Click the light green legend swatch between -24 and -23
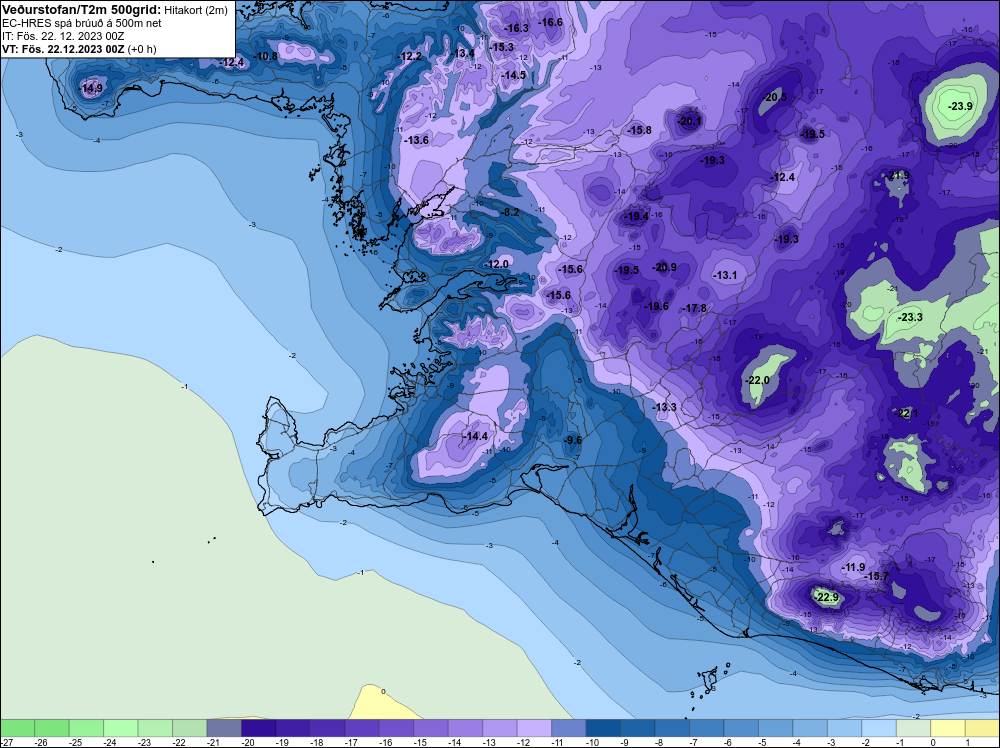This screenshot has width=1000, height=748. (121, 728)
